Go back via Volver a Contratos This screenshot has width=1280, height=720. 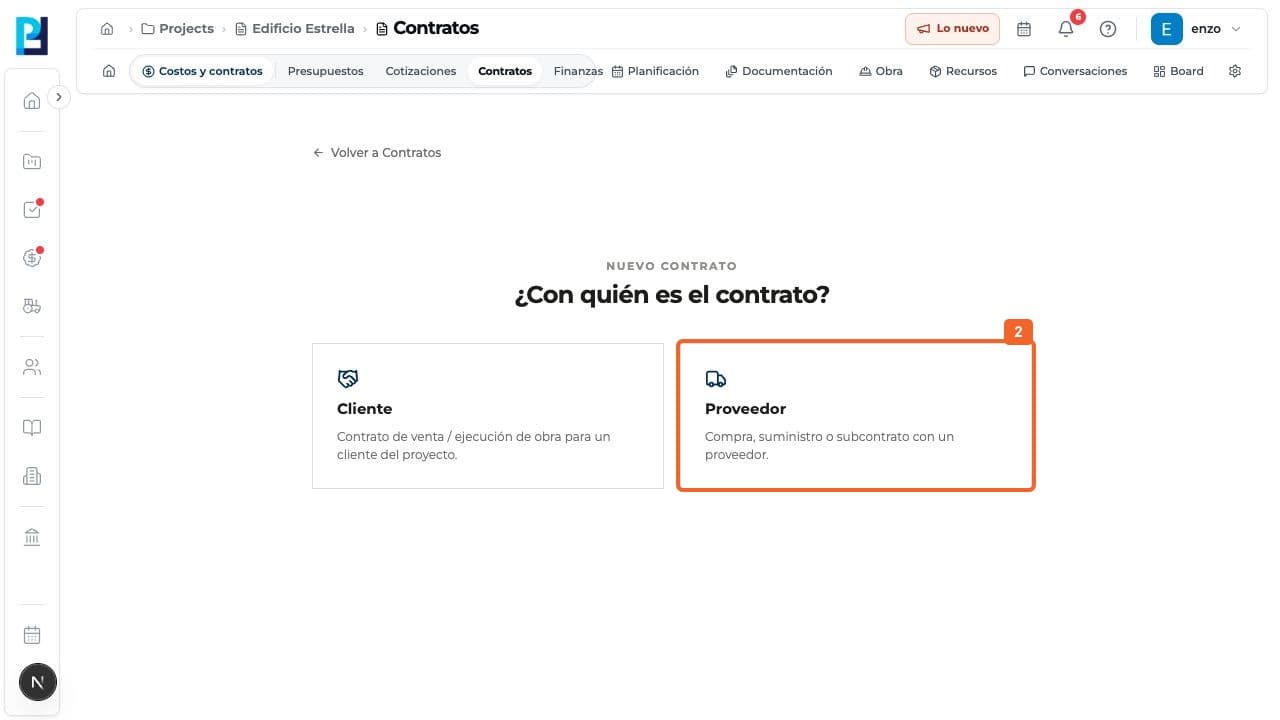377,153
